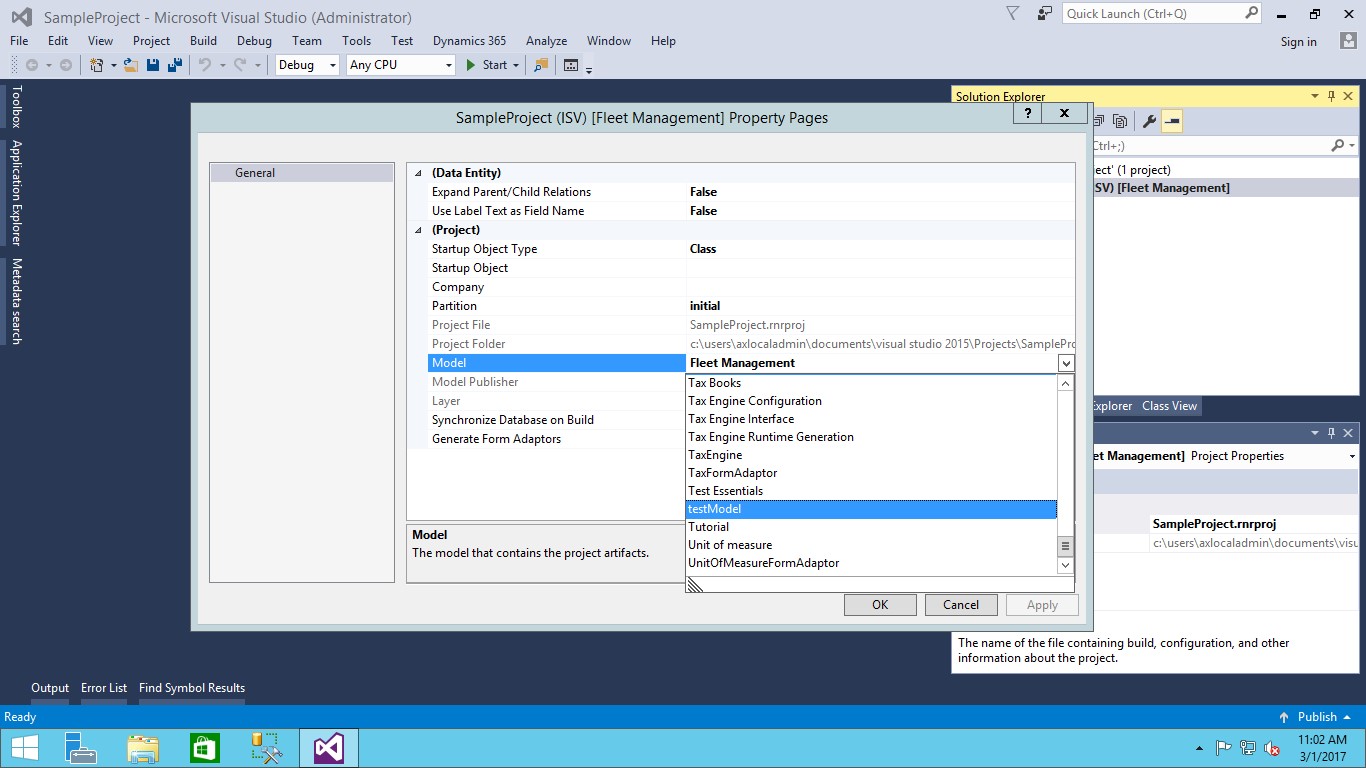Click the Send Feedback icon
The height and width of the screenshot is (768, 1366).
point(1044,13)
